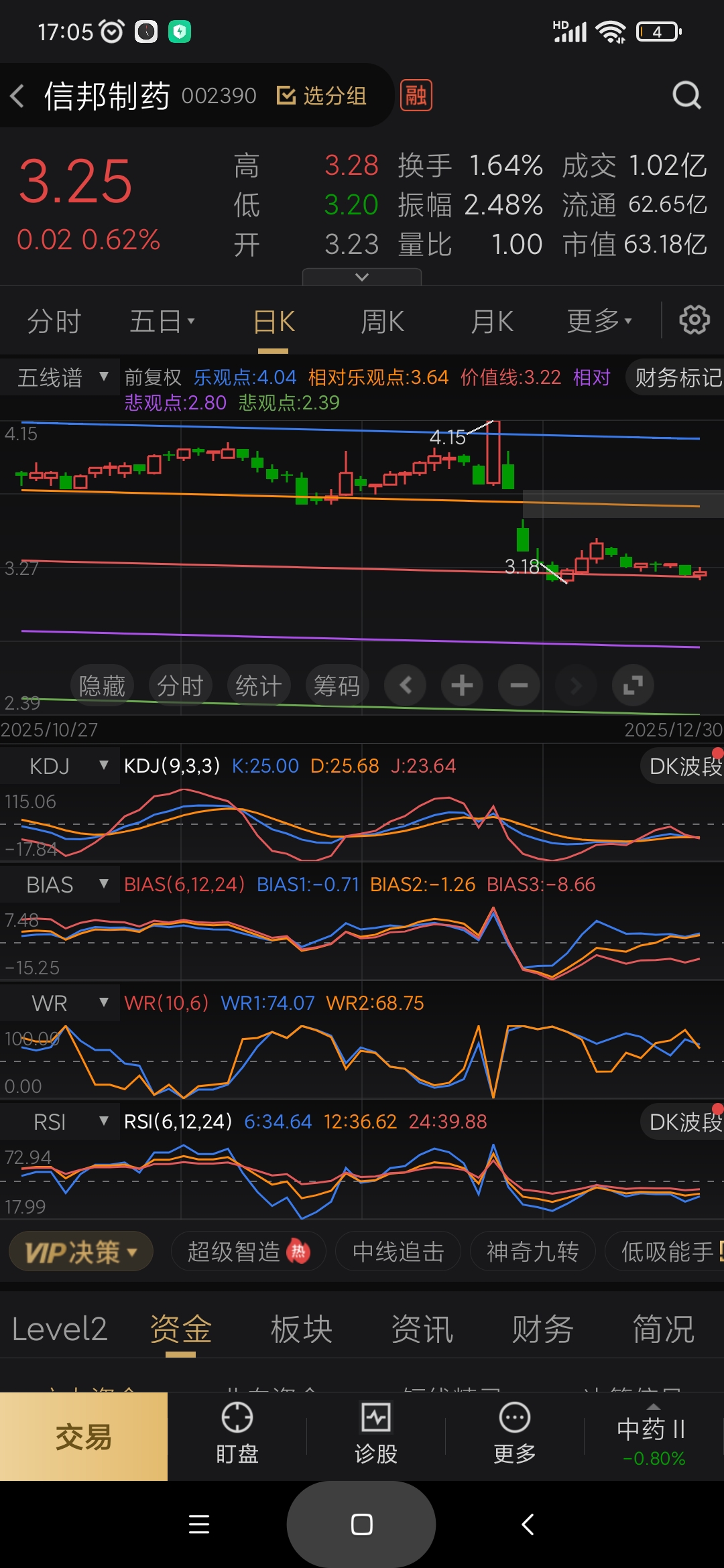Tap the 融 margin trading badge
724x1568 pixels.
(416, 95)
